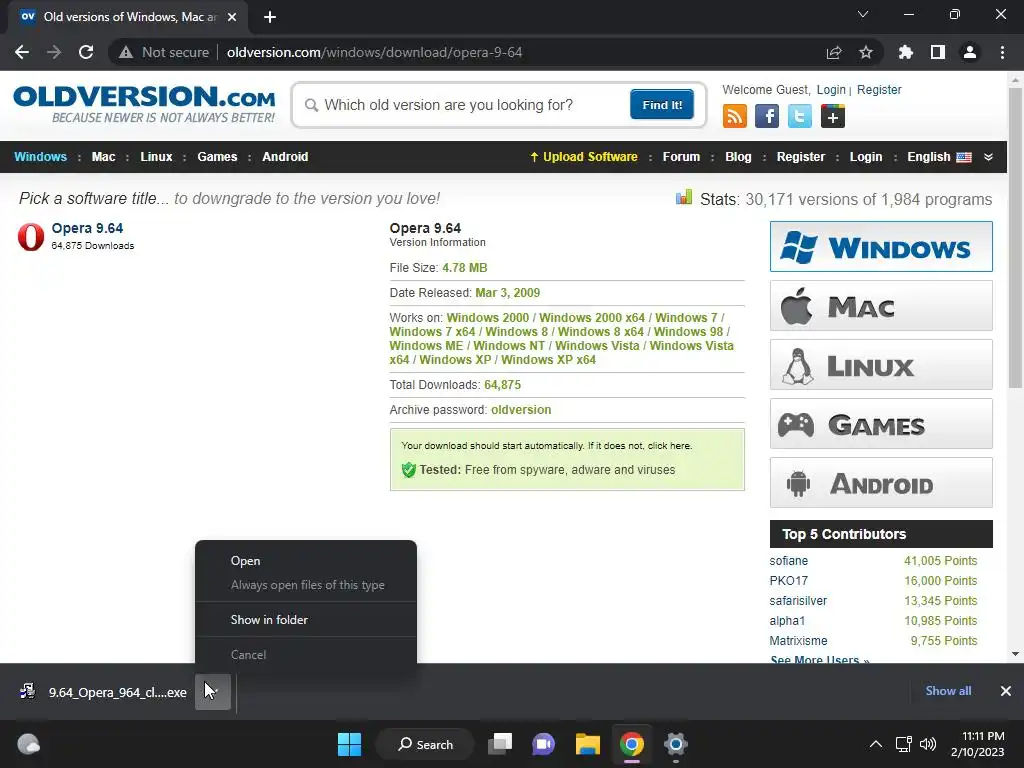Open a new browser tab
The width and height of the screenshot is (1024, 768).
pos(270,17)
